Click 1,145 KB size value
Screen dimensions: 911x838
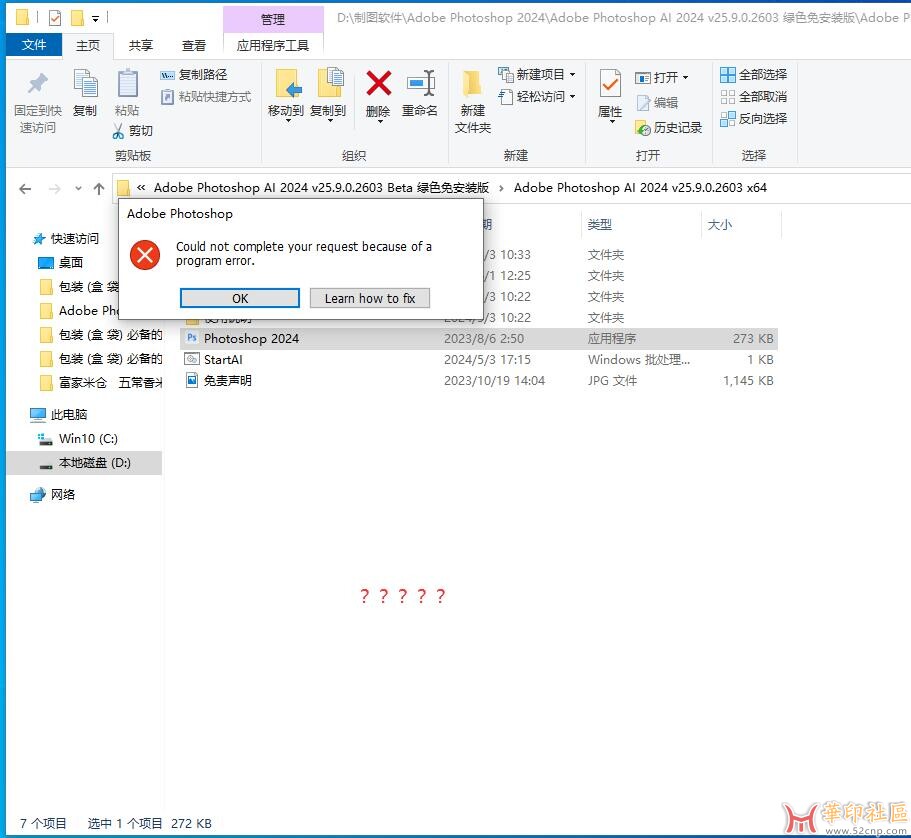[748, 381]
